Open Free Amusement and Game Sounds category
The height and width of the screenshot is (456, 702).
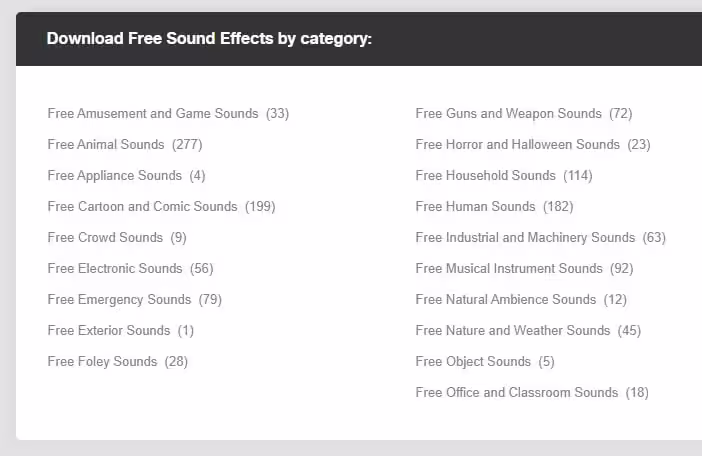point(153,114)
